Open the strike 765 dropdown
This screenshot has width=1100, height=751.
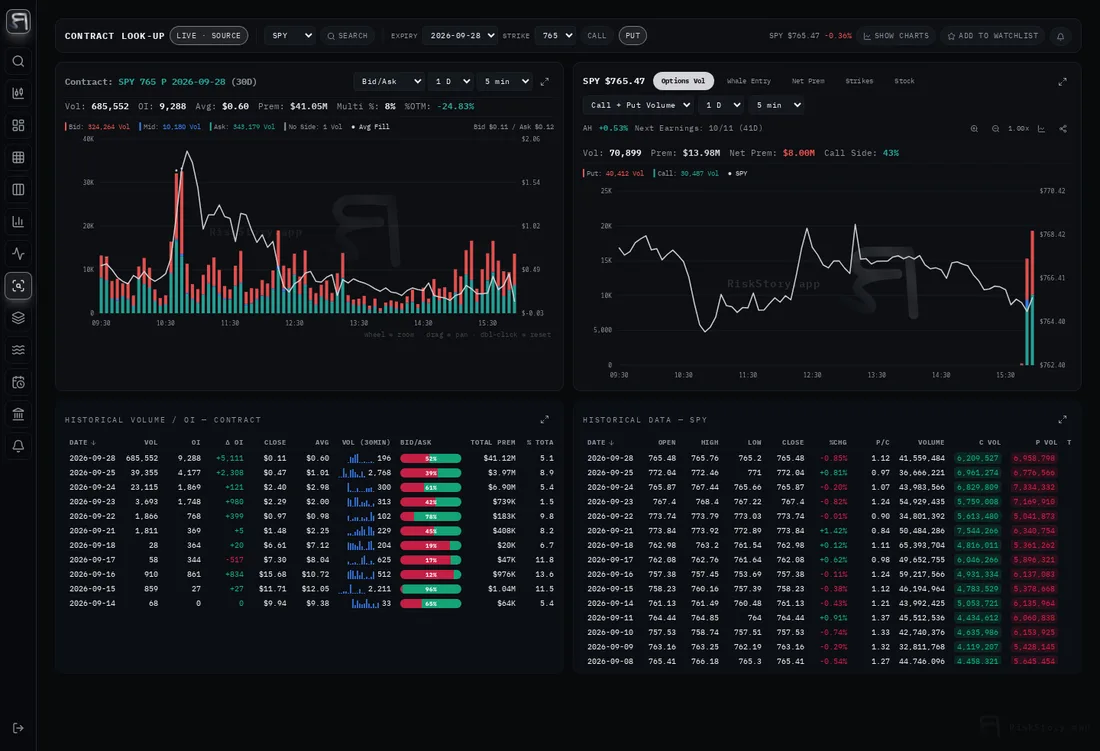tap(555, 36)
